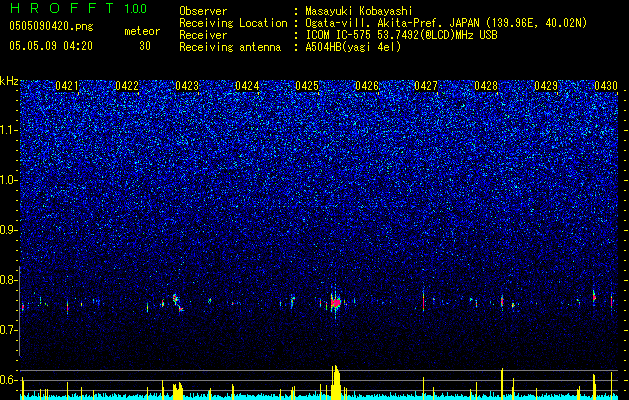Click the Receiving Location label
This screenshot has height=400, width=629.
click(233, 23)
